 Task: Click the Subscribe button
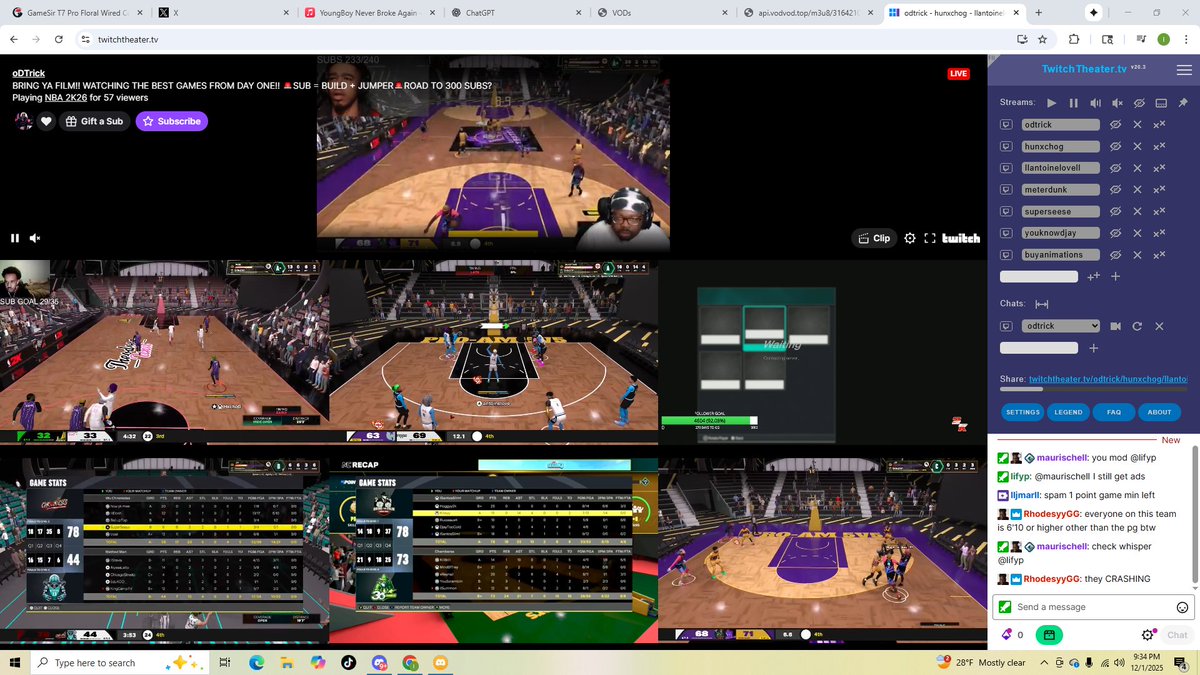171,121
